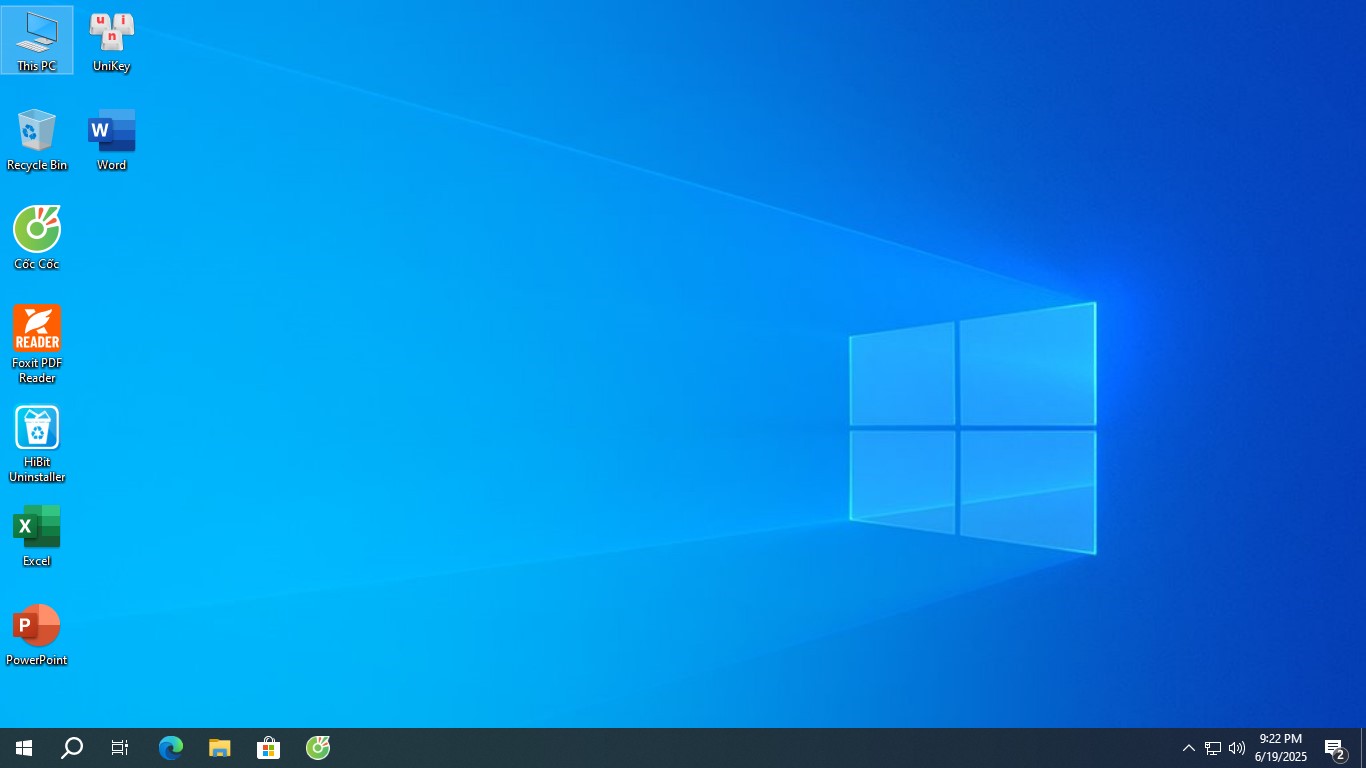Open Task View
This screenshot has width=1366, height=768.
pyautogui.click(x=119, y=747)
